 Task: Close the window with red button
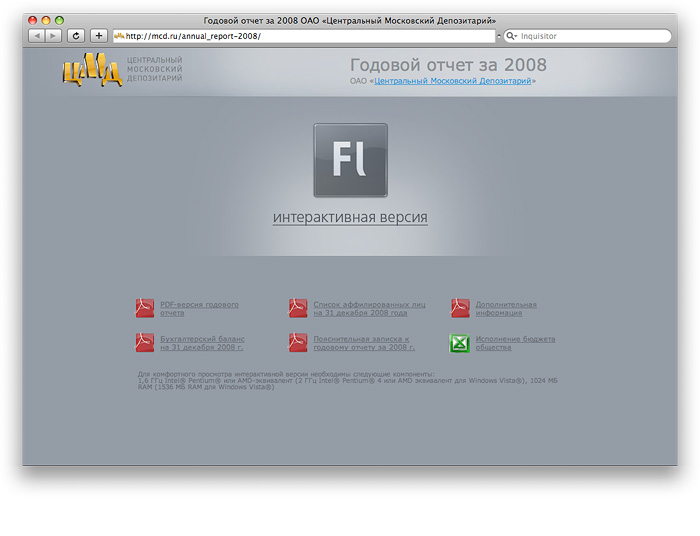click(33, 20)
